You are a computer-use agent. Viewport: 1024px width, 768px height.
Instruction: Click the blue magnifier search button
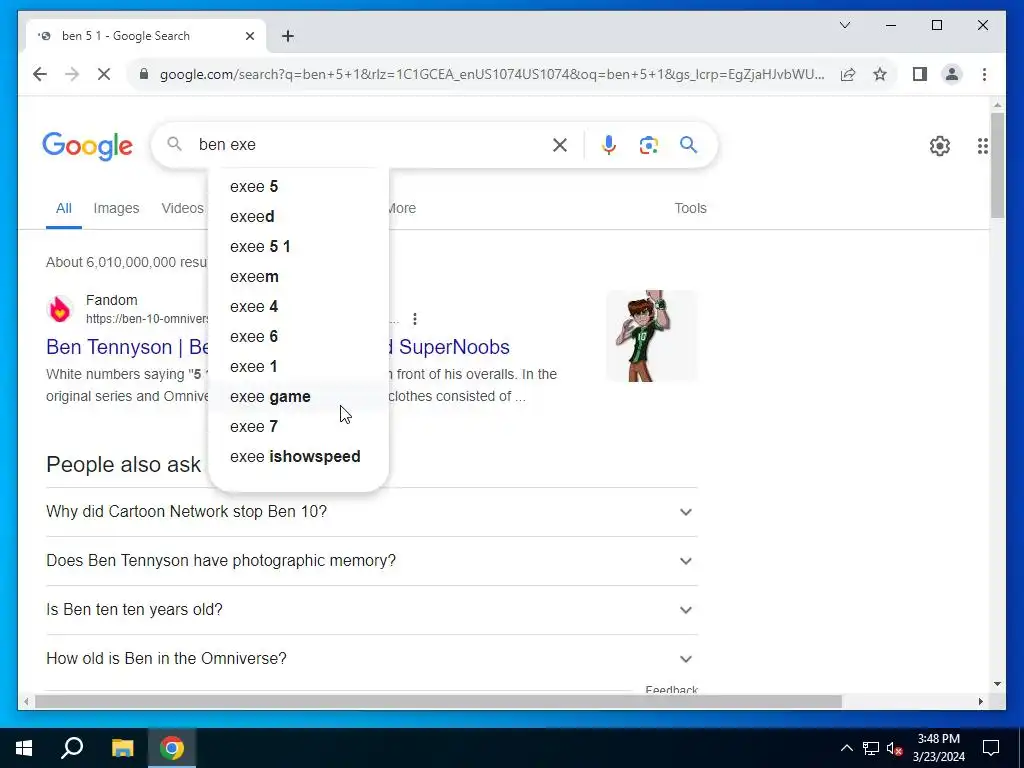688,144
